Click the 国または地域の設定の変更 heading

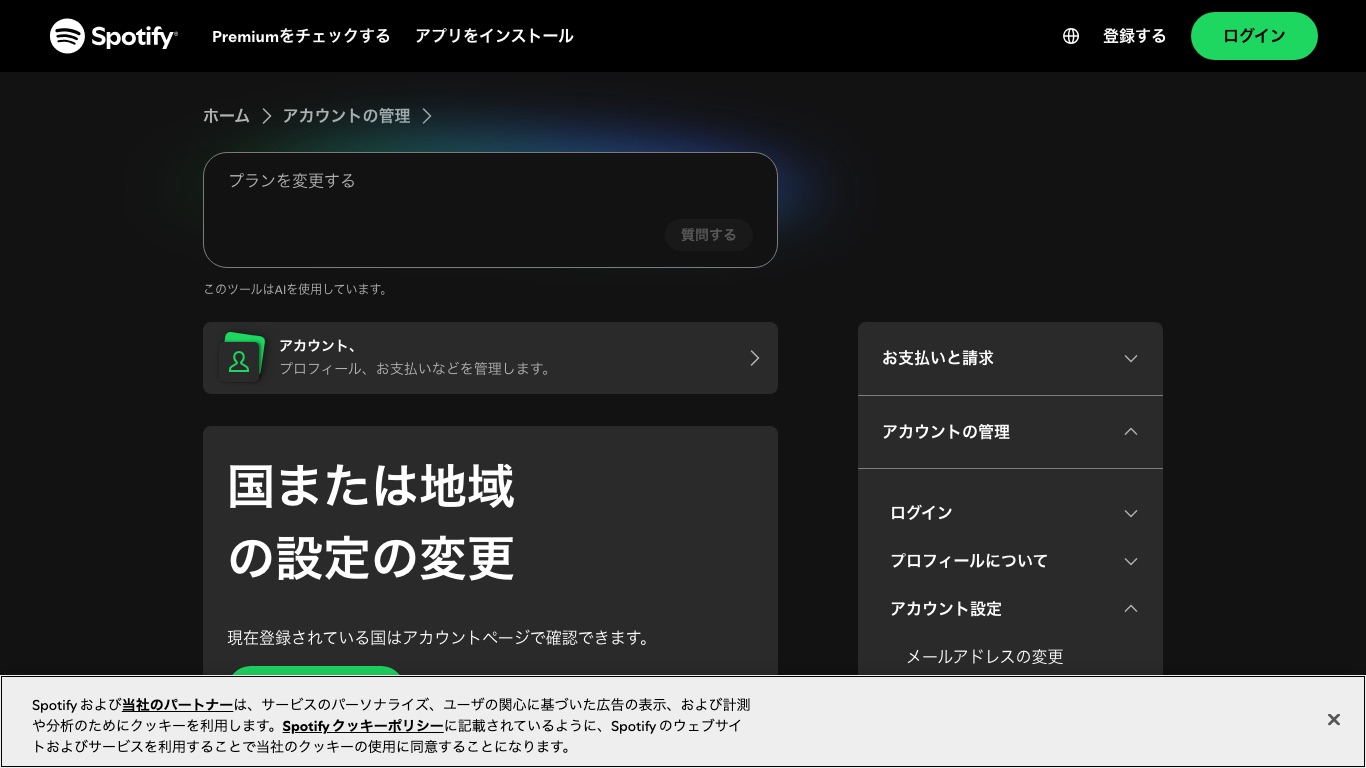tap(371, 522)
